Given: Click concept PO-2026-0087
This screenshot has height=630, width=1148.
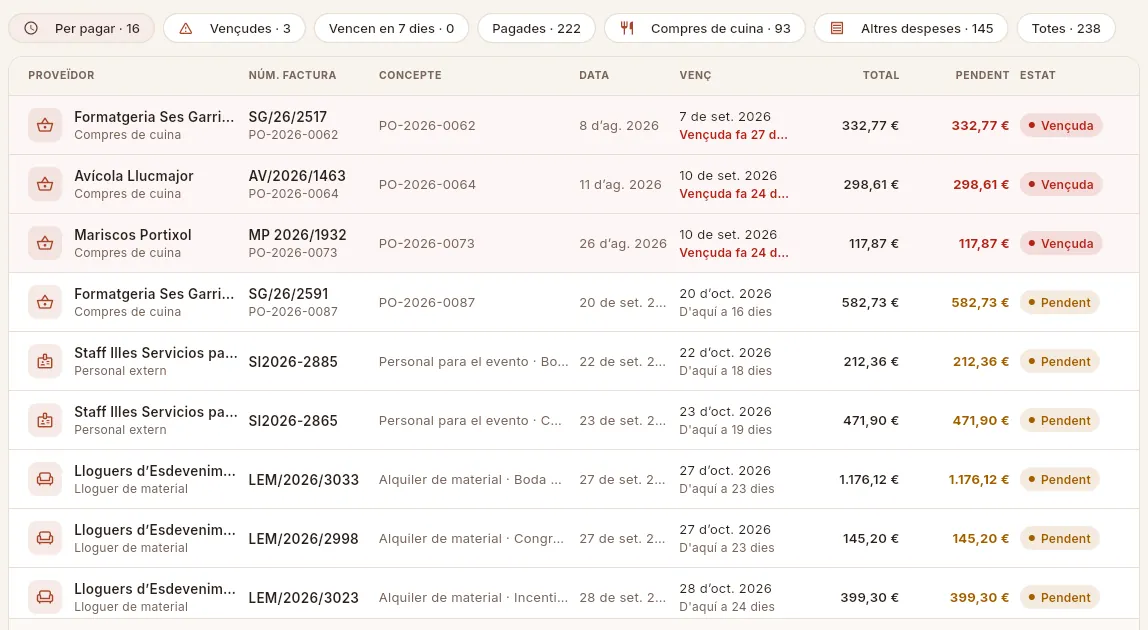Looking at the screenshot, I should pyautogui.click(x=427, y=303).
